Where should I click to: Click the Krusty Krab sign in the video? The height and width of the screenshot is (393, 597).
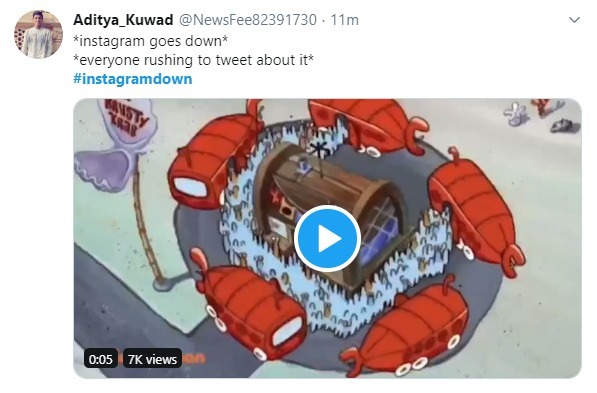pos(126,120)
